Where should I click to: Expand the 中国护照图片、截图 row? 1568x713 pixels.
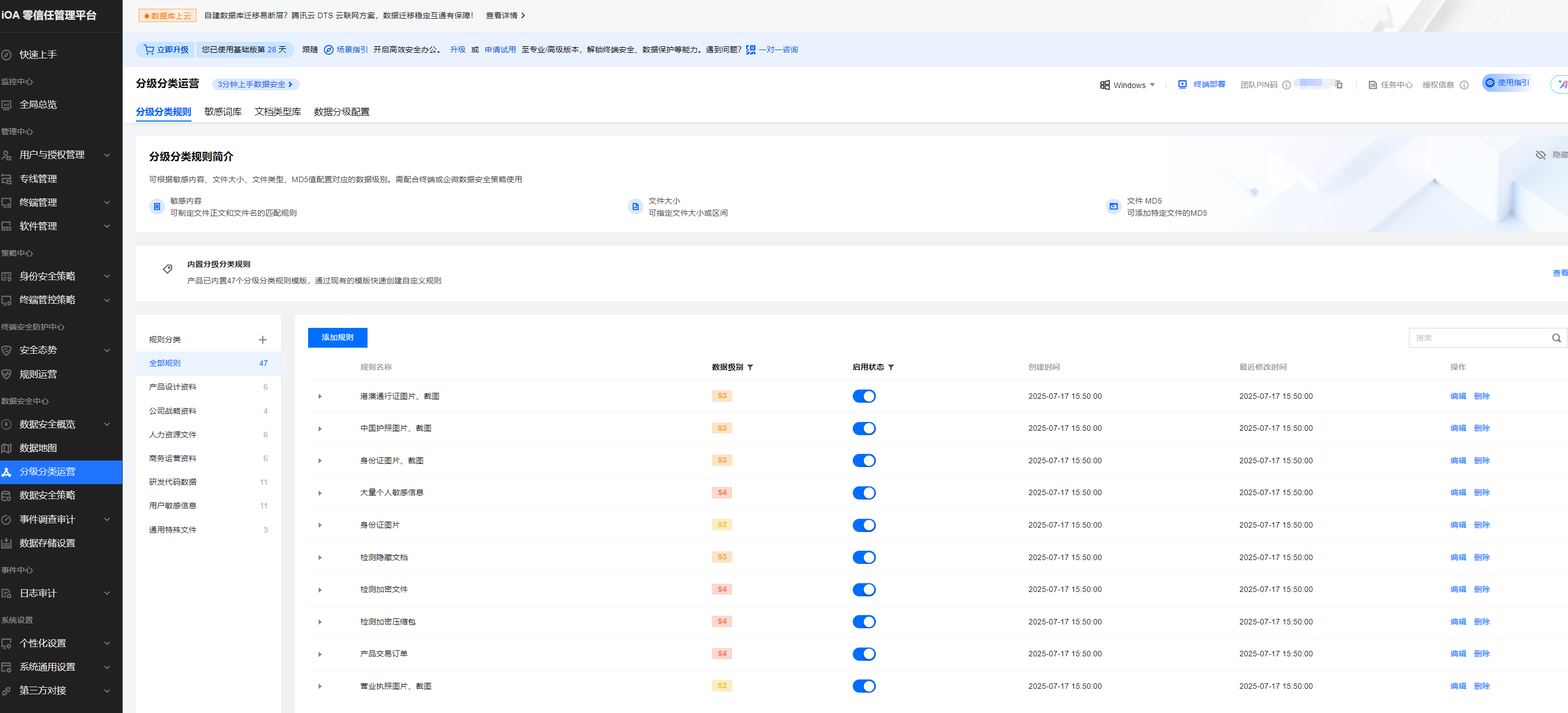click(x=320, y=429)
